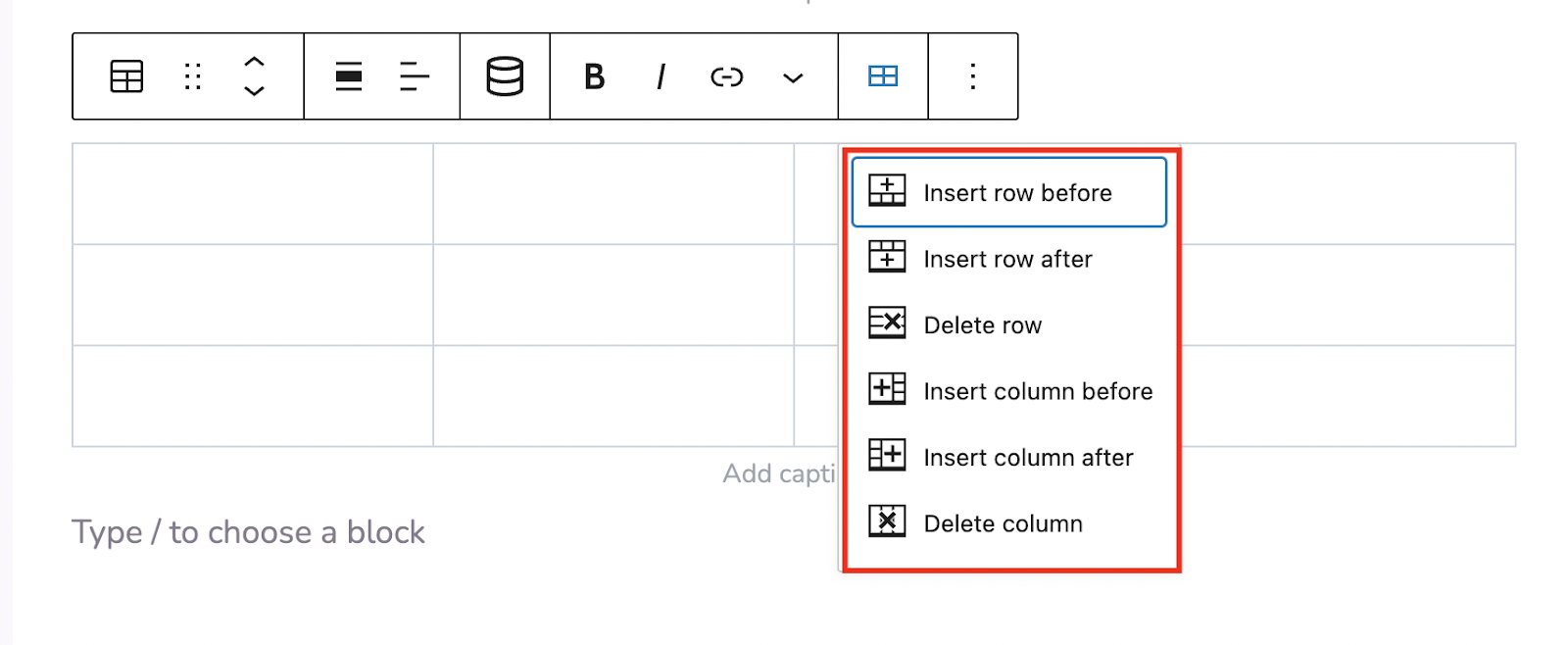Click the Table block type icon
This screenshot has width=1568, height=645.
pos(126,76)
